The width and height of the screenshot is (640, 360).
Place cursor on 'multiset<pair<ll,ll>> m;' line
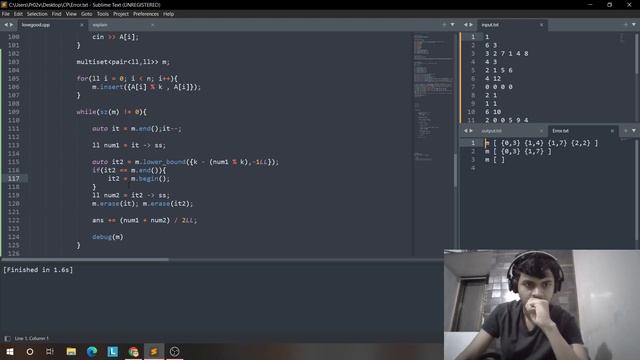coord(123,62)
